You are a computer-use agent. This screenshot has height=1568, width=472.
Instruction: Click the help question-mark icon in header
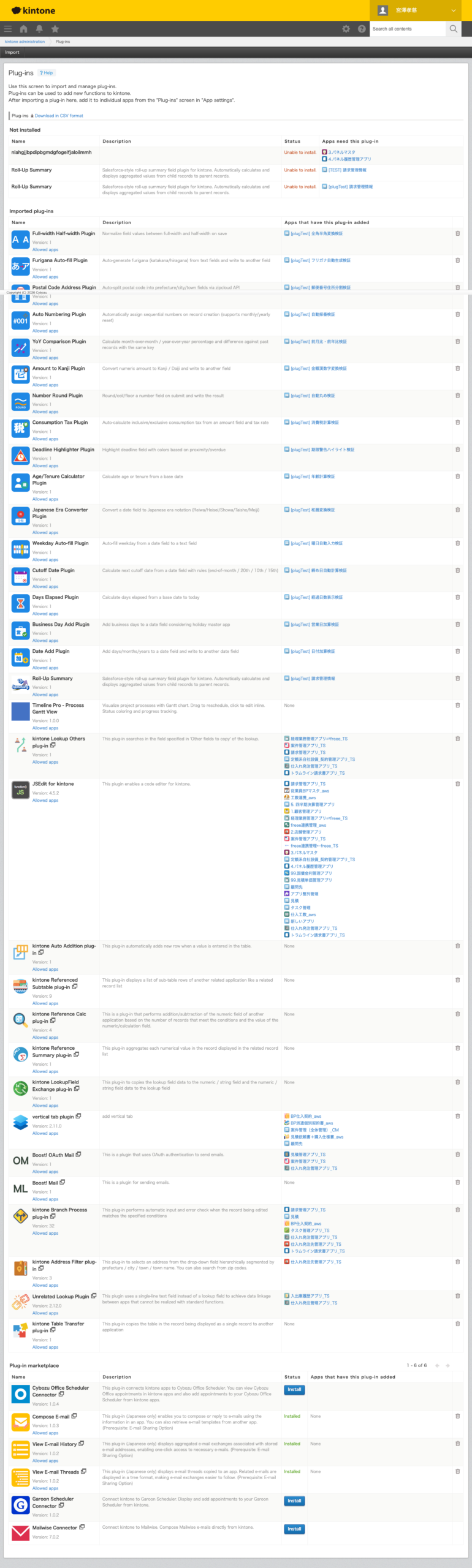[x=362, y=29]
